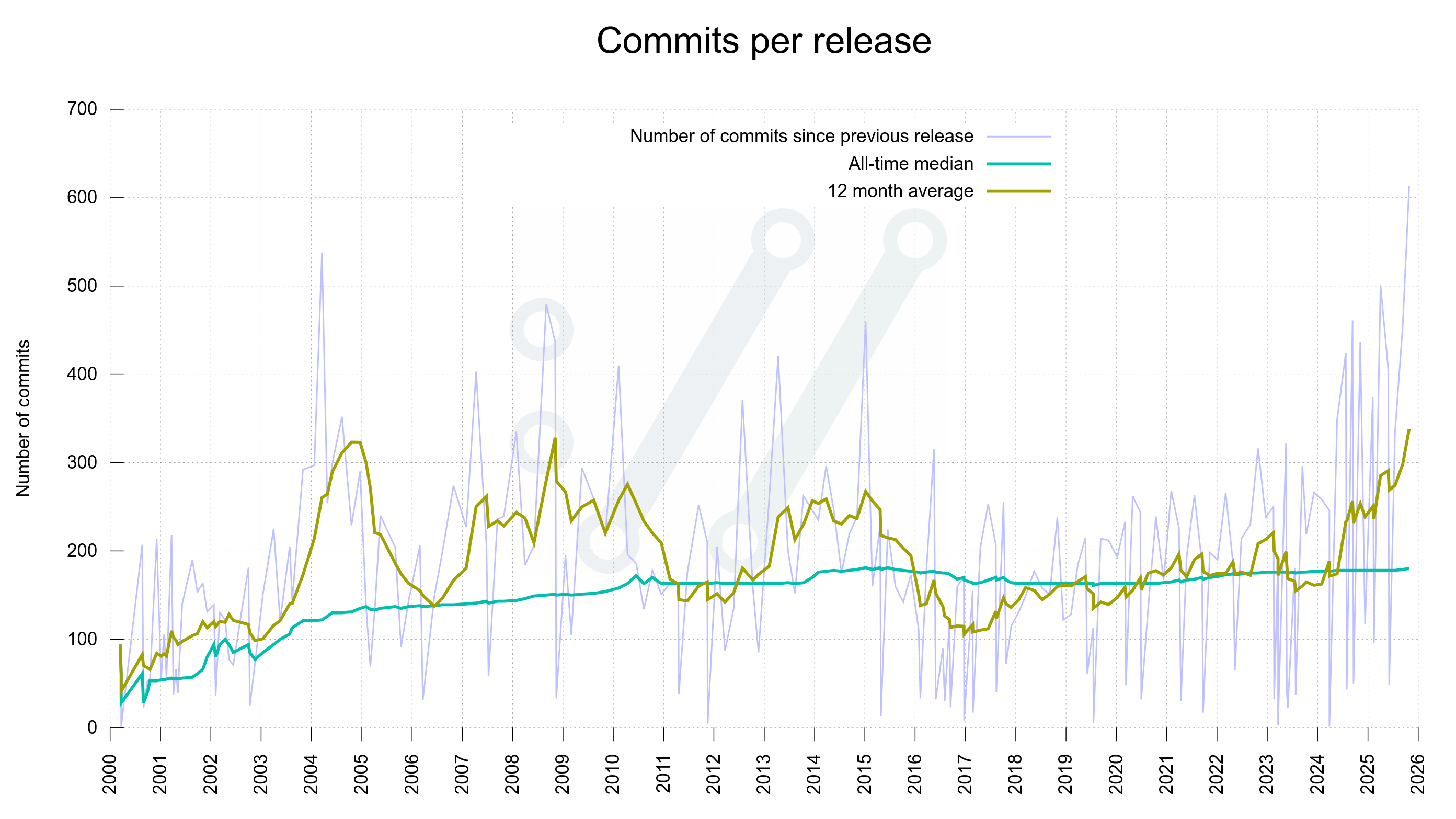This screenshot has width=1456, height=819.
Task: Click 'Number of commits since previous release' legend text
Action: [801, 136]
